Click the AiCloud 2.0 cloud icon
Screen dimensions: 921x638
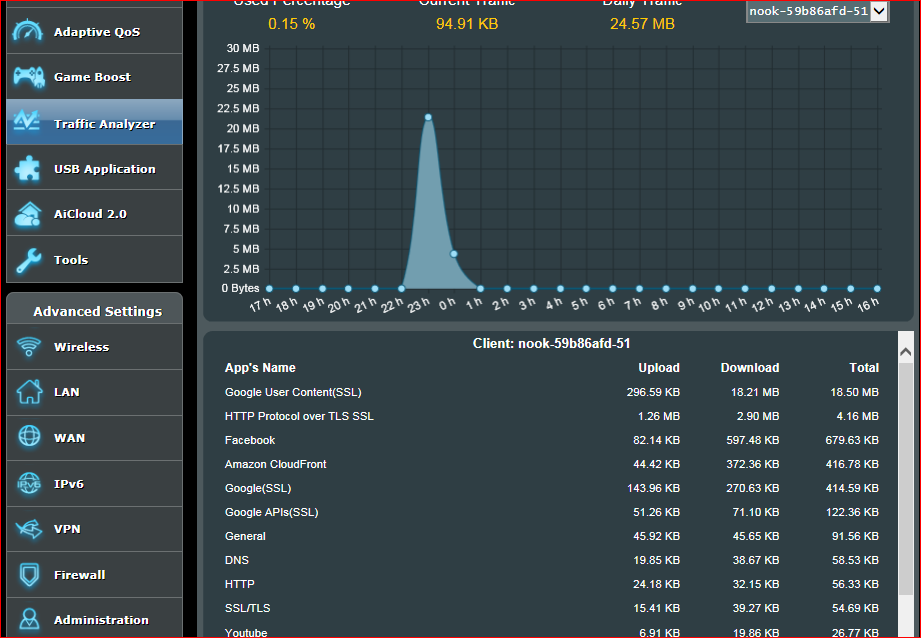click(x=28, y=214)
